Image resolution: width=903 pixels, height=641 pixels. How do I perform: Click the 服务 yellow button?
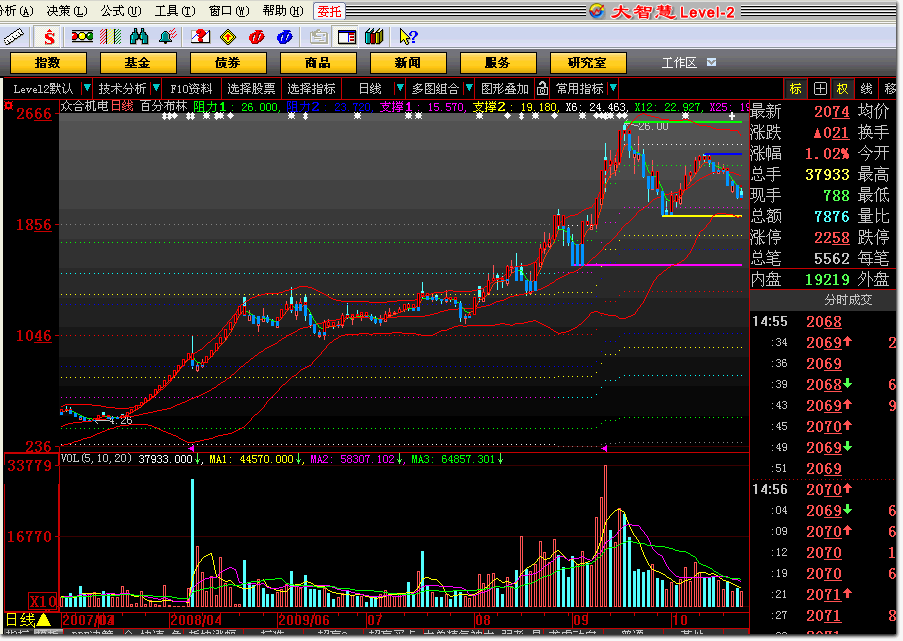498,63
